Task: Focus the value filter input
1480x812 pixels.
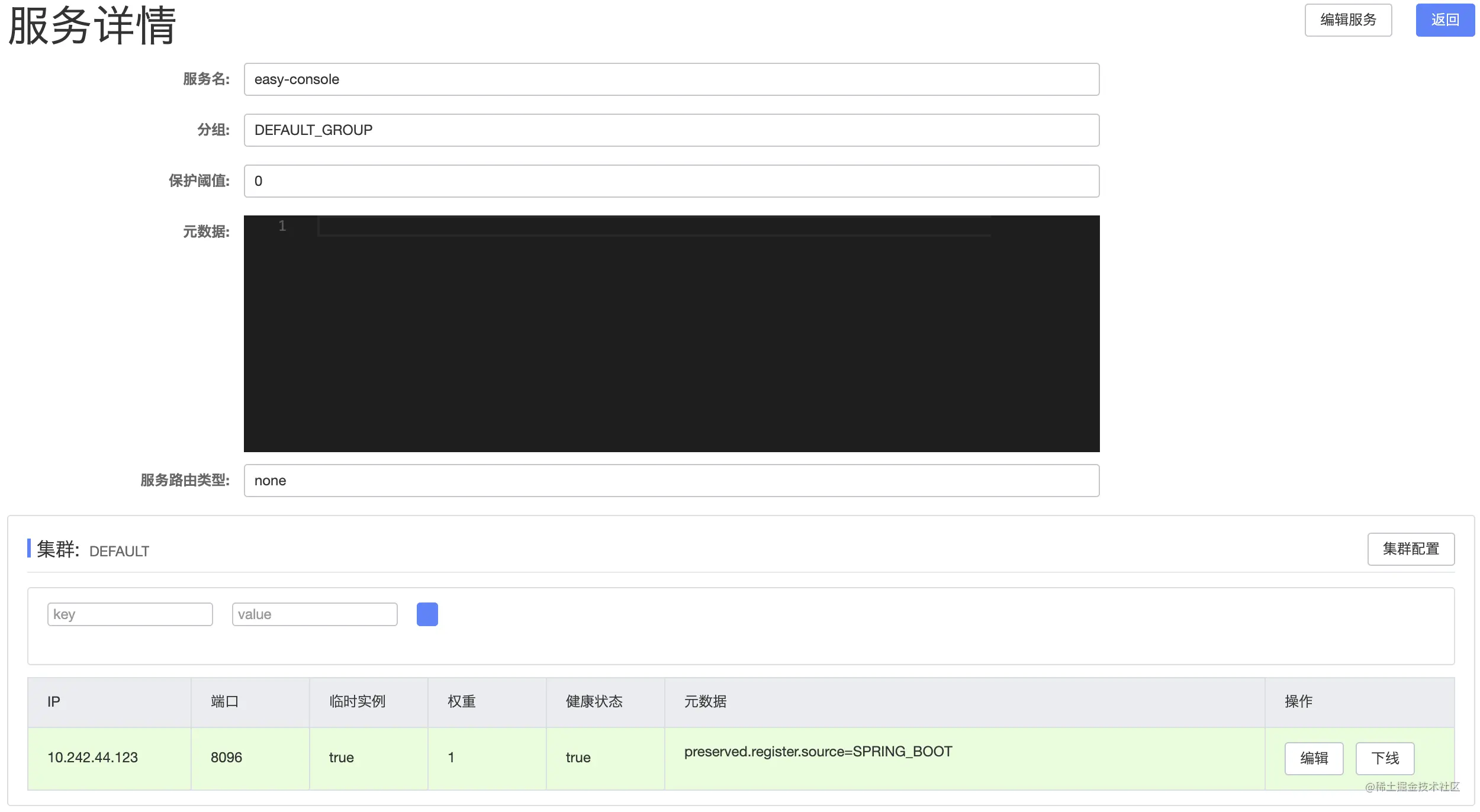Action: click(314, 614)
